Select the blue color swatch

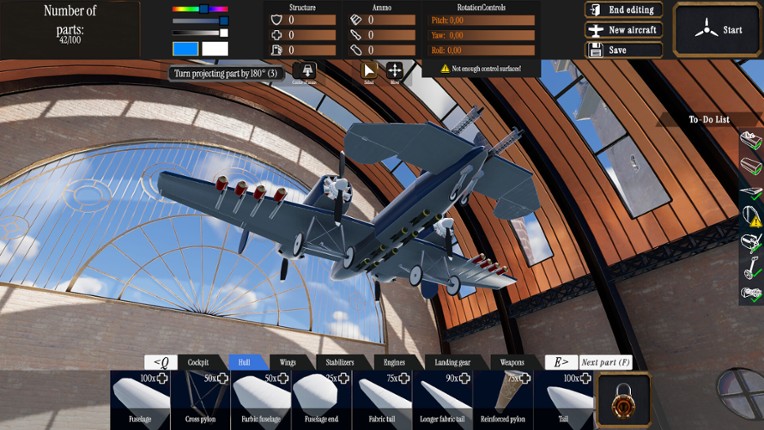(185, 48)
